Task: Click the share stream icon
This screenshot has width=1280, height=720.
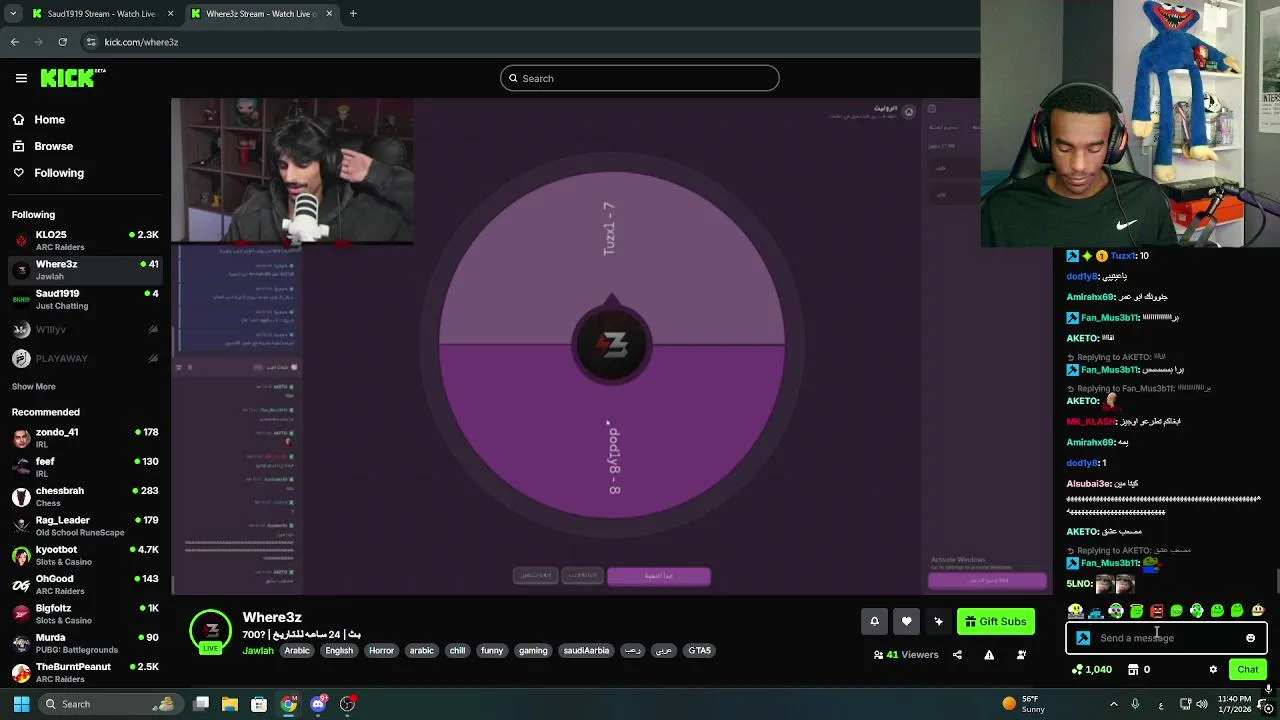Action: 957,655
